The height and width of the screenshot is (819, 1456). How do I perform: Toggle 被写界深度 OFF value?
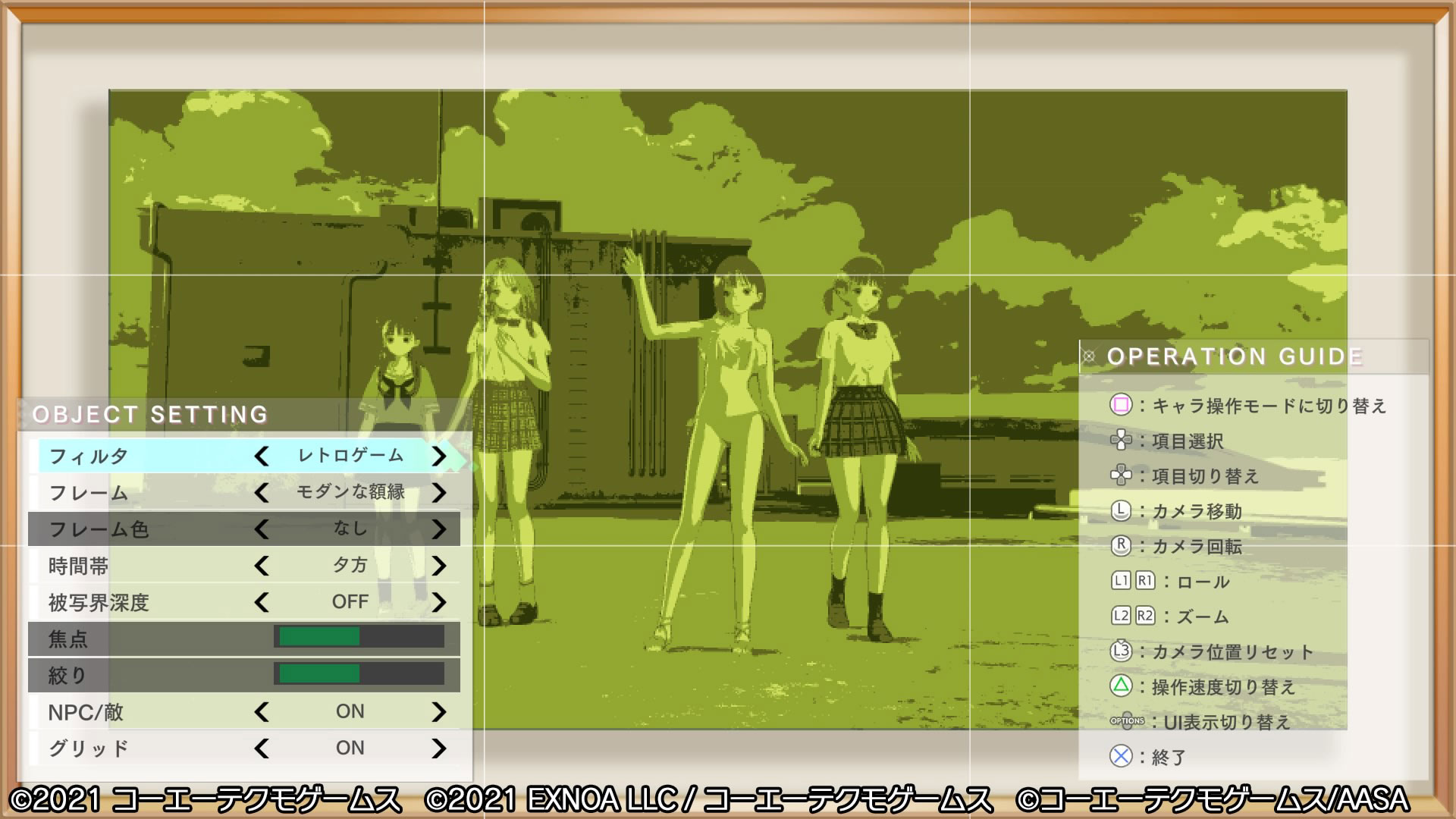pos(350,602)
